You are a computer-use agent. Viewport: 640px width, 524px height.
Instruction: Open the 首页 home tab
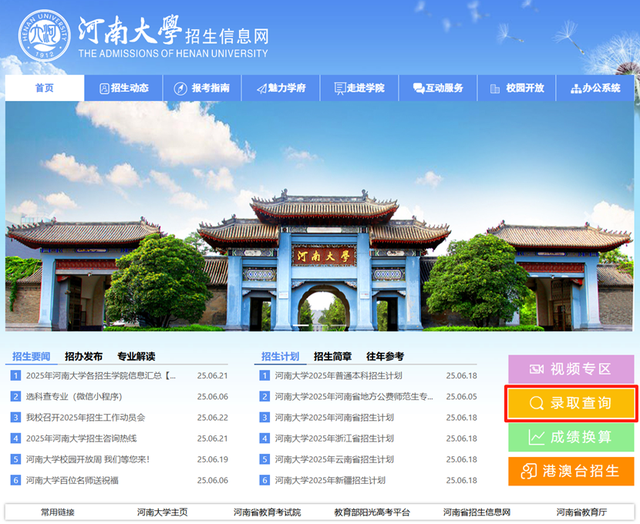click(x=44, y=88)
